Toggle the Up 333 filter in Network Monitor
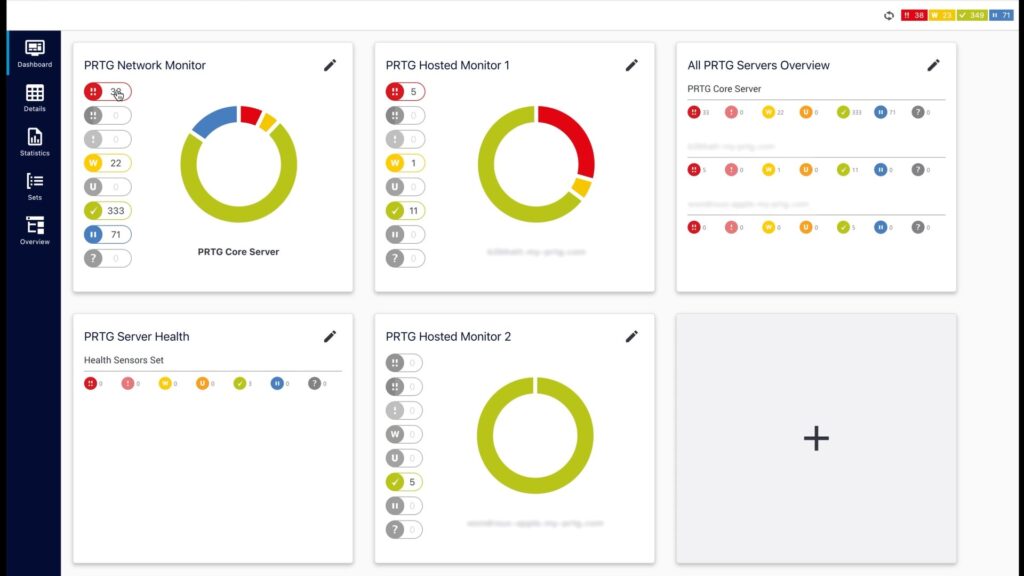This screenshot has height=576, width=1024. (107, 210)
